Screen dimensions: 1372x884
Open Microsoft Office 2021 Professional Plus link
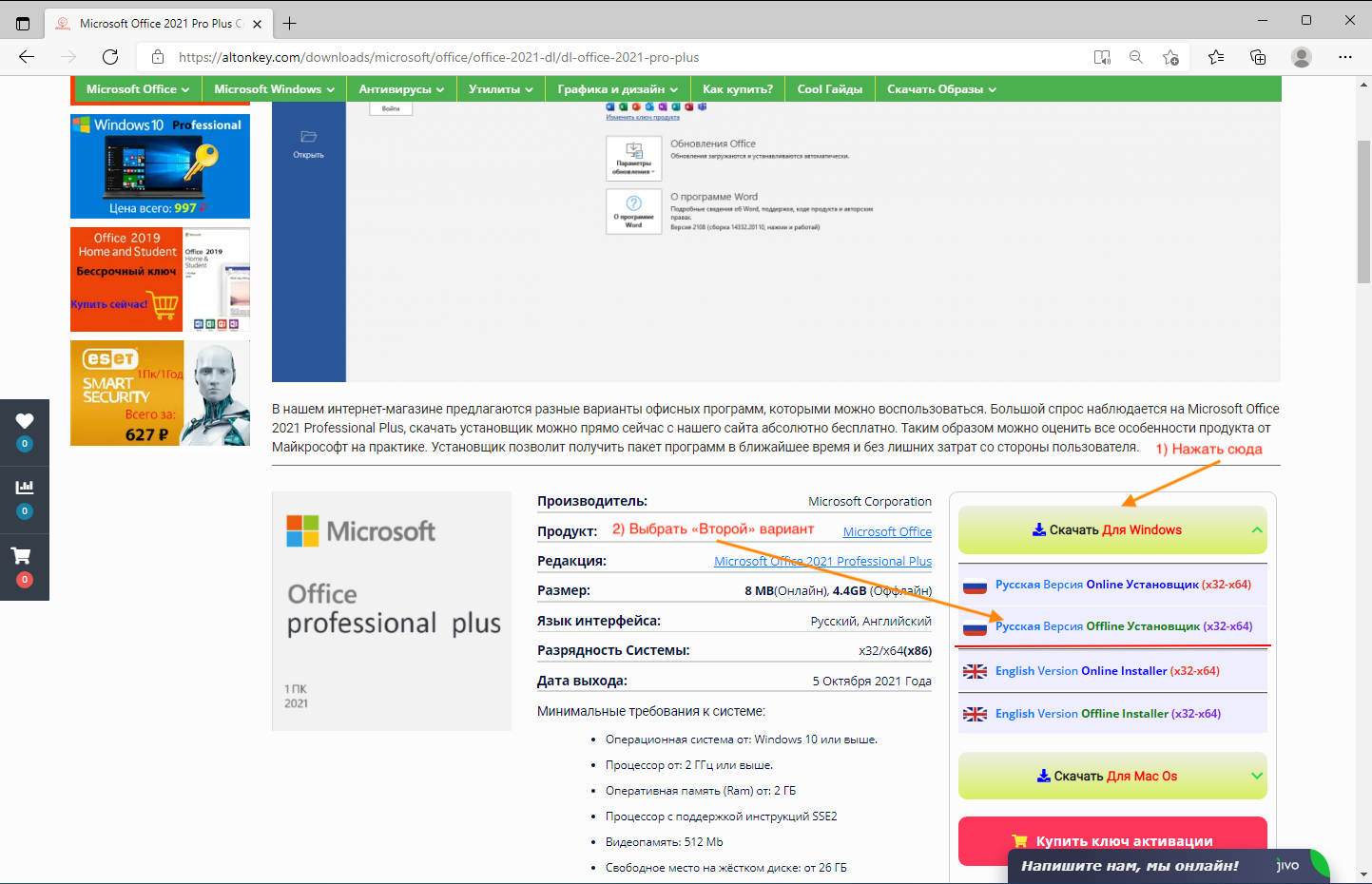coord(822,561)
